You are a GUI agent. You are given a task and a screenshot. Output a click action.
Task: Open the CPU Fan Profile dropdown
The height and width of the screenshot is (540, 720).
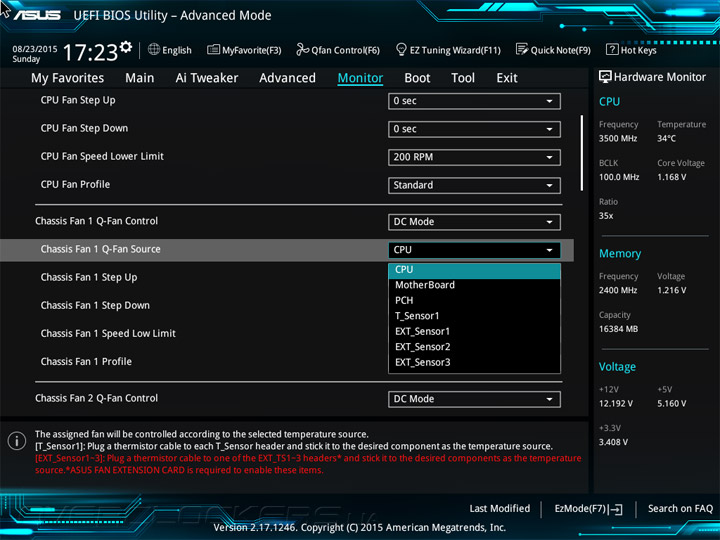[x=474, y=185]
